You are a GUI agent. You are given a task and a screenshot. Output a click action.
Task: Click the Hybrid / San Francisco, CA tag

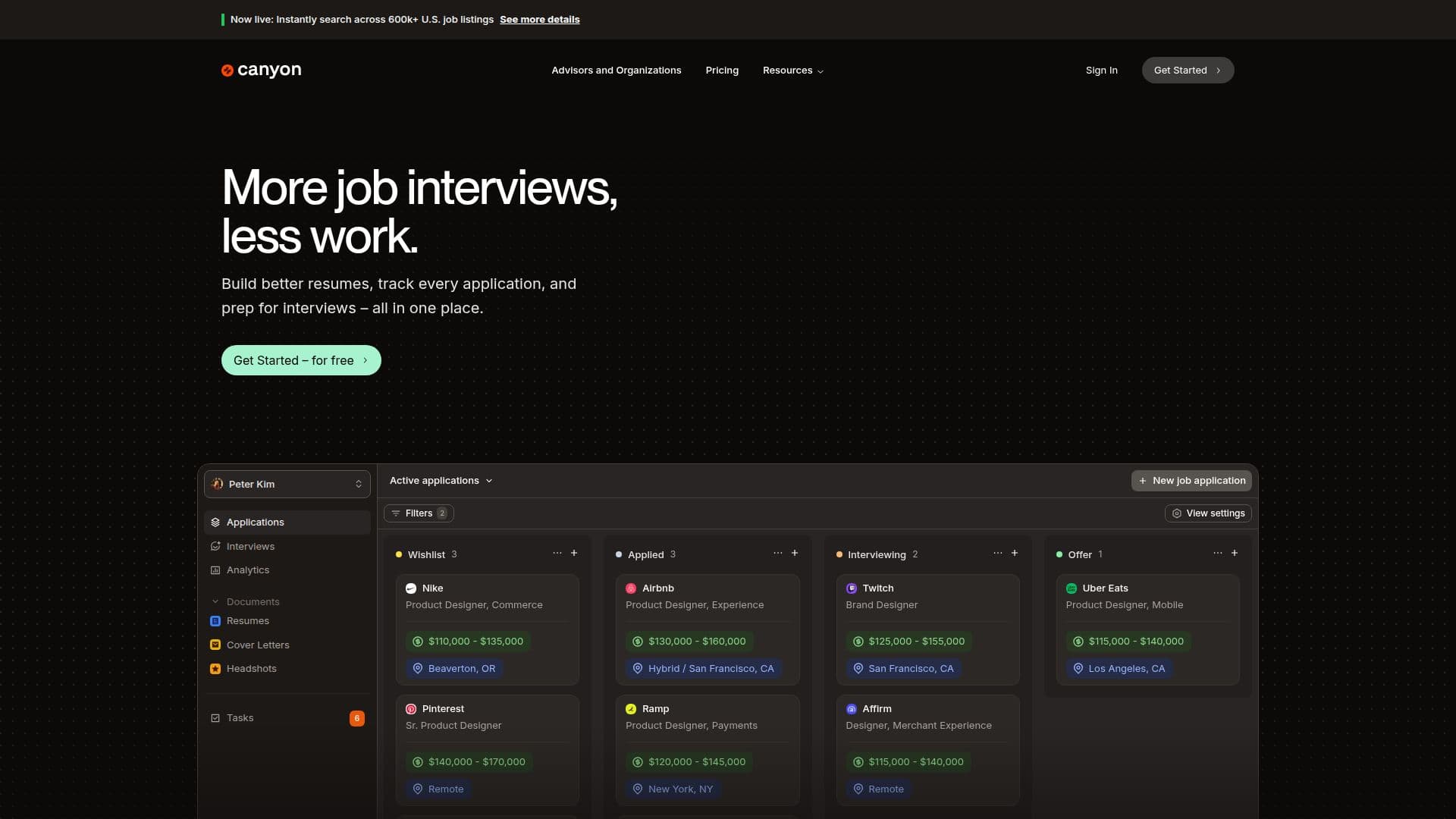704,669
